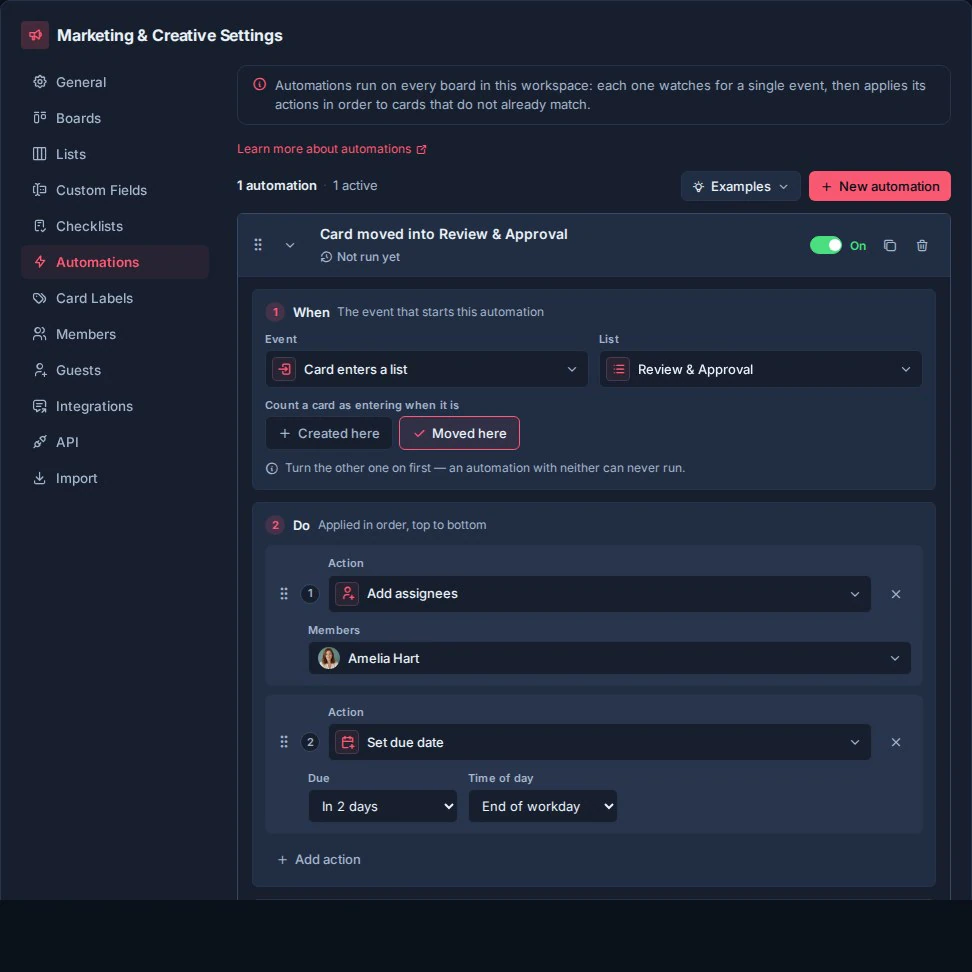Open the Examples dropdown menu
This screenshot has height=972, width=972.
[x=740, y=186]
